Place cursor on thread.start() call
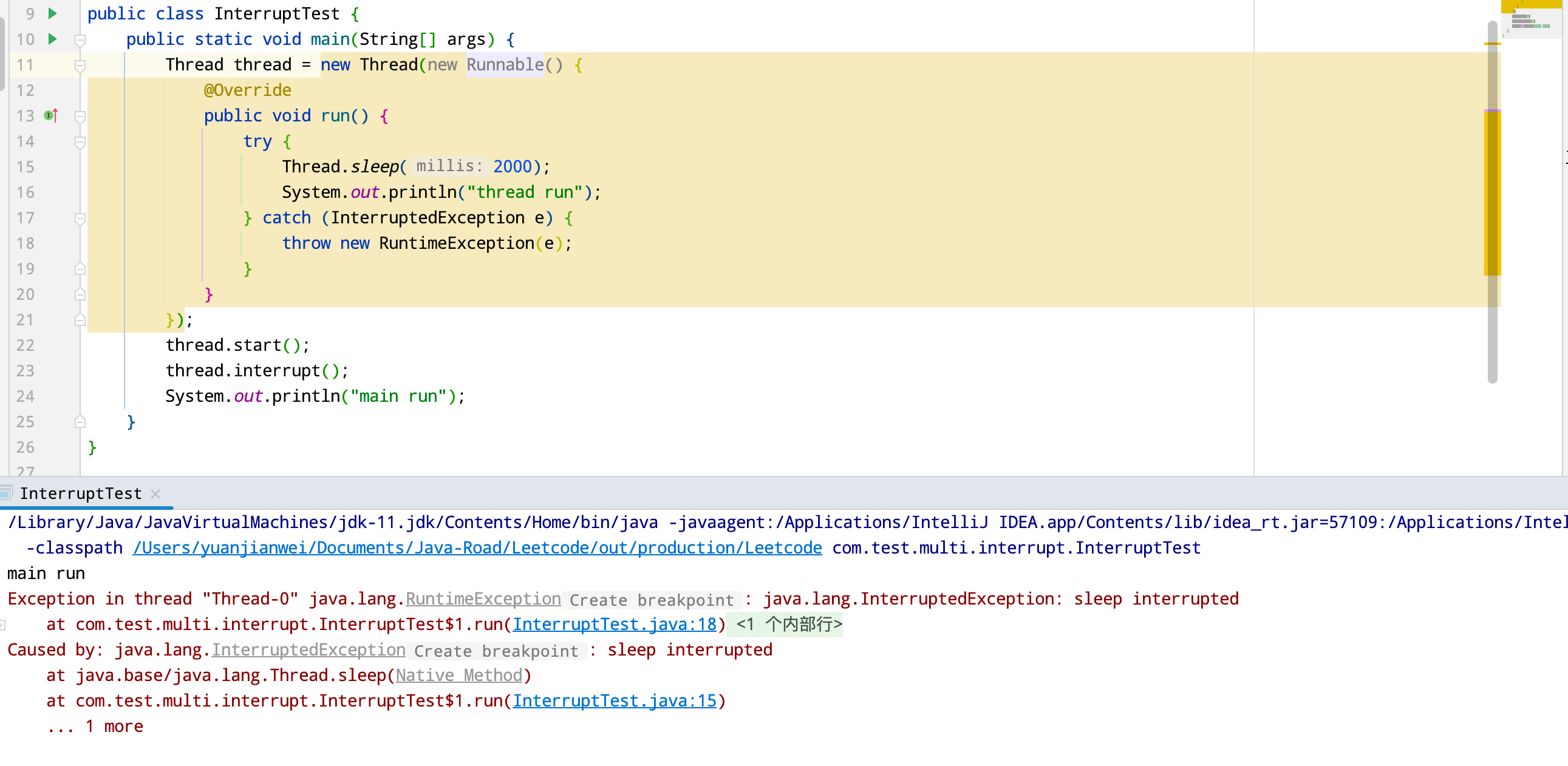 [237, 345]
